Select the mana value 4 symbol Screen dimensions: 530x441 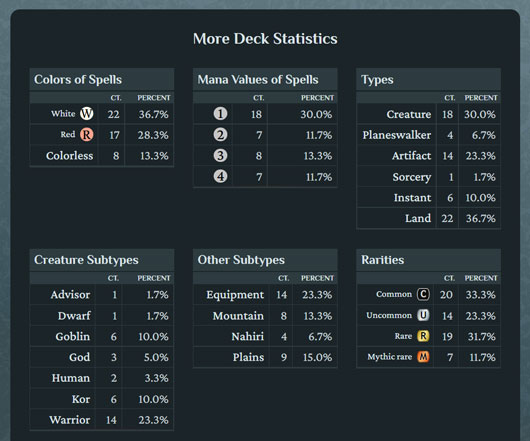pos(220,176)
